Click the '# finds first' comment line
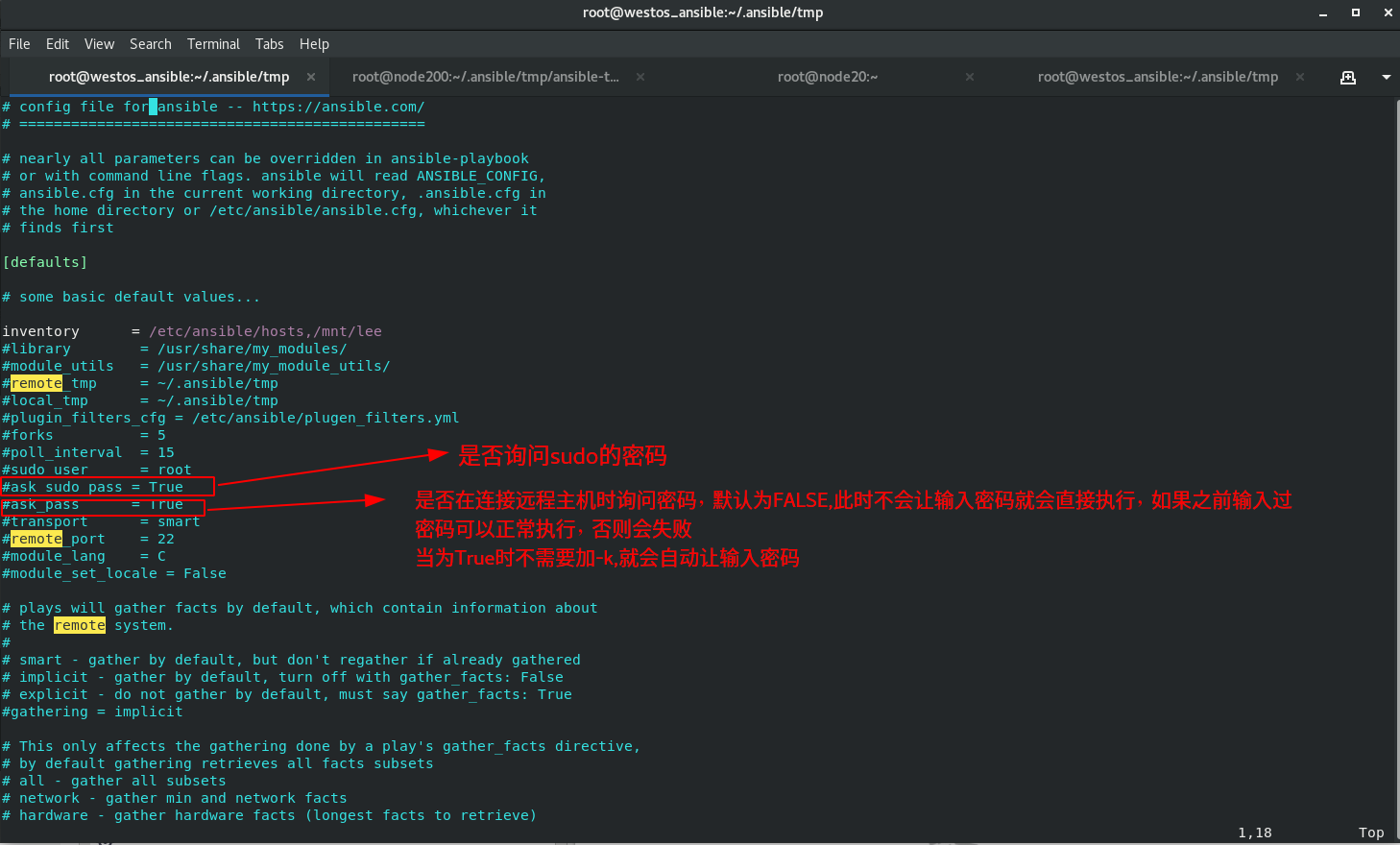The width and height of the screenshot is (1400, 845). coord(58,228)
